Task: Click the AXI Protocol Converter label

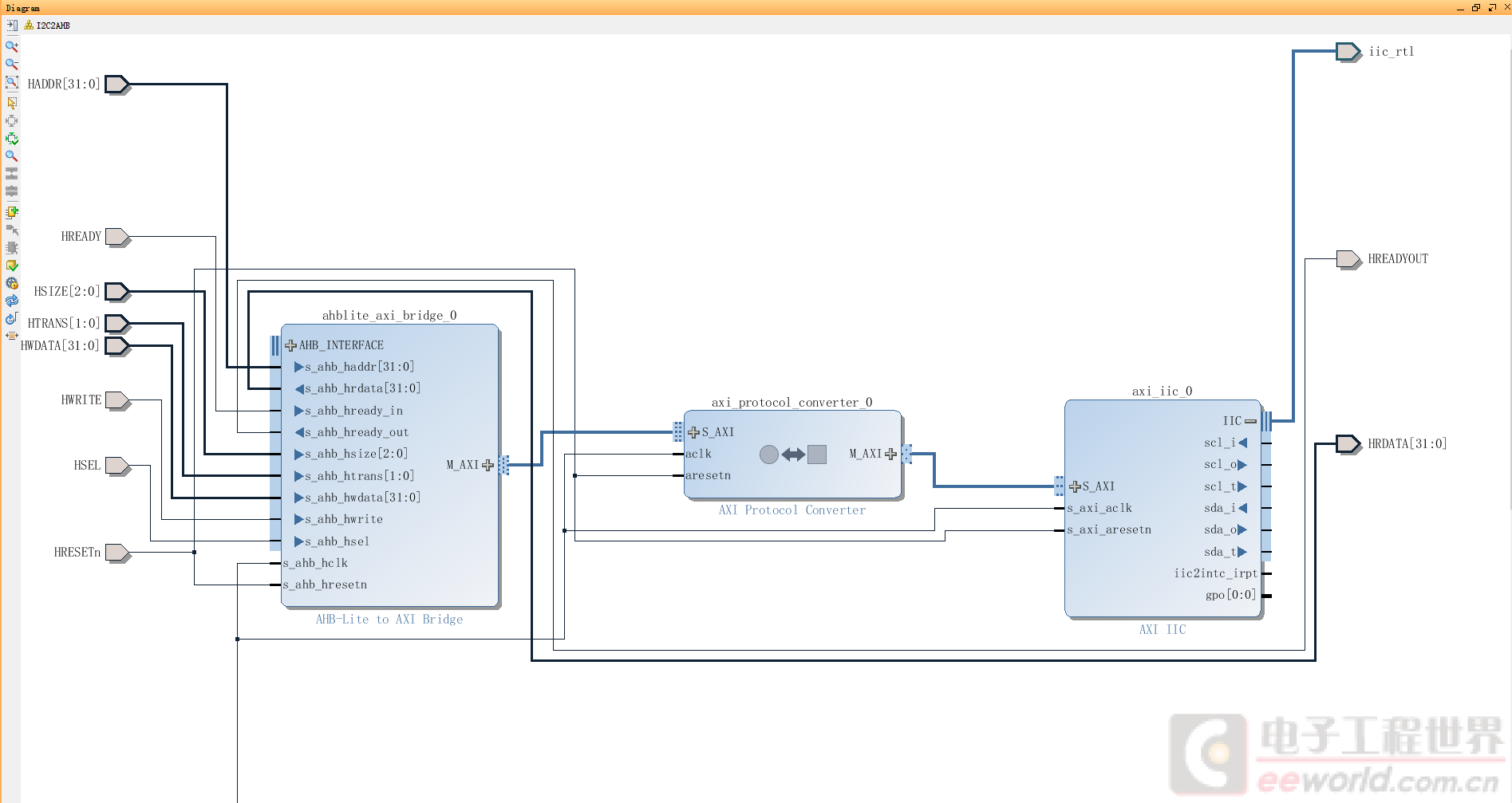Action: 792,510
